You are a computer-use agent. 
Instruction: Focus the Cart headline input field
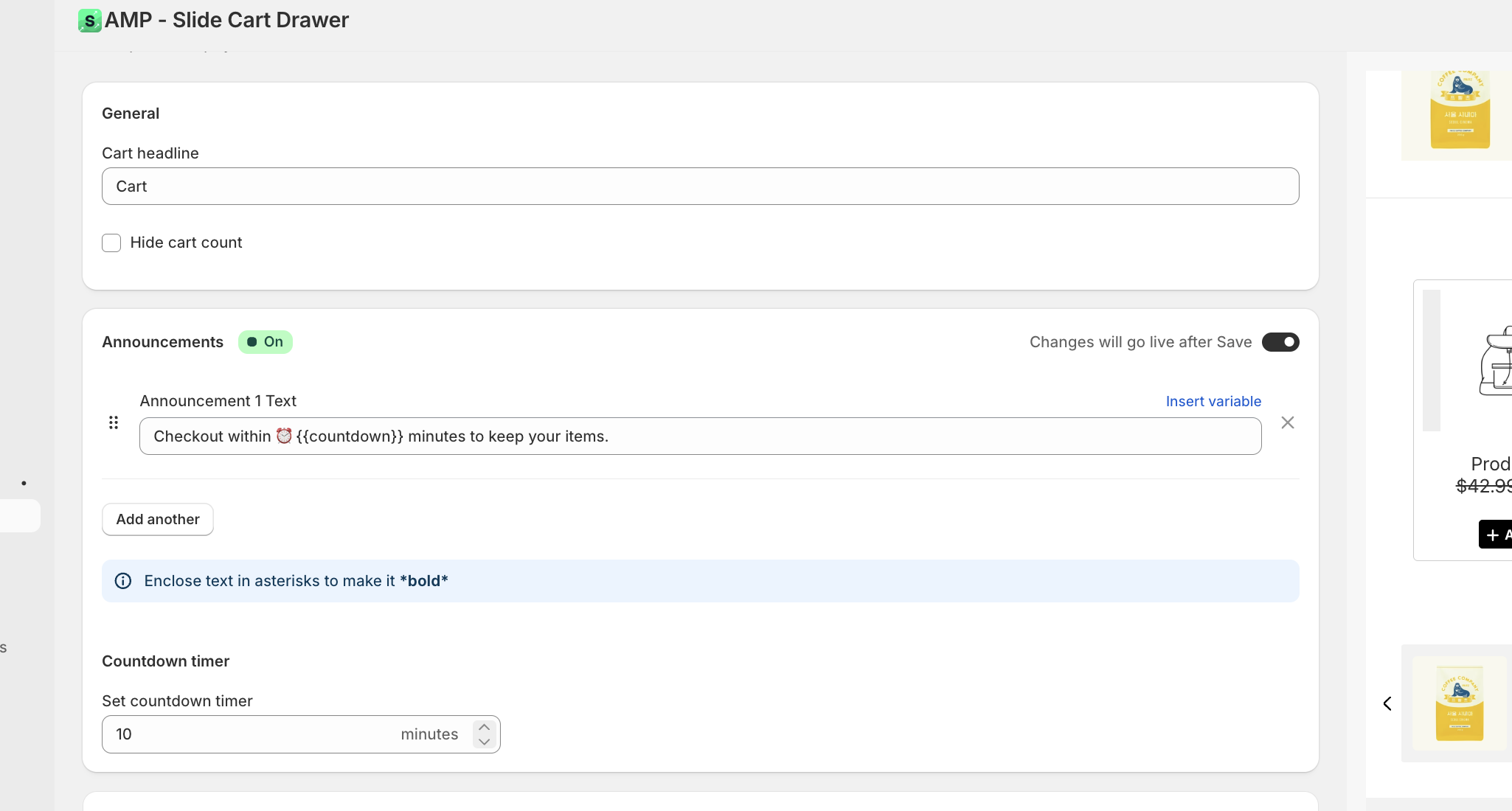(699, 186)
